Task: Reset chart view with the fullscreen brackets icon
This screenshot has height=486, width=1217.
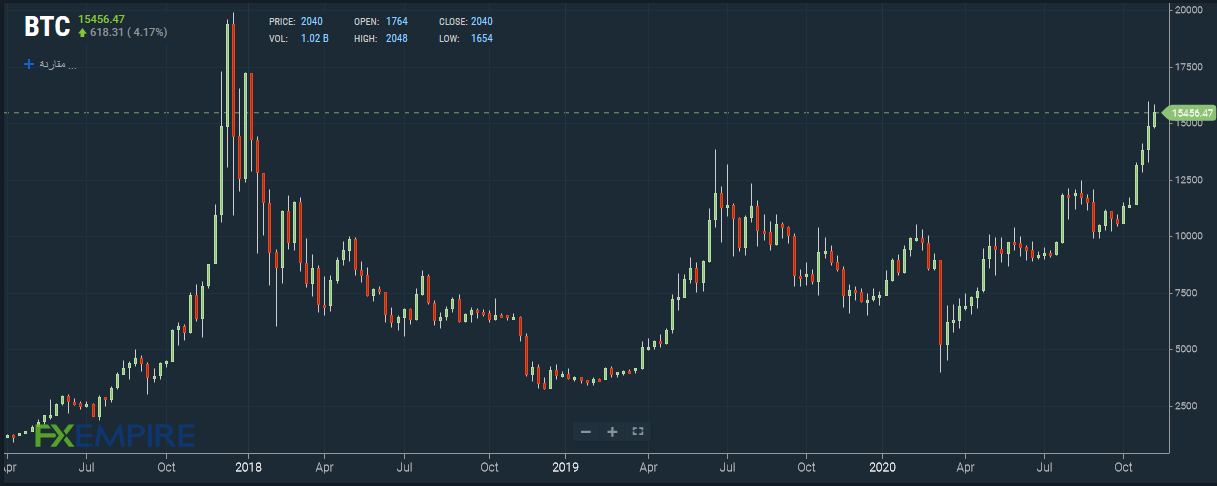Action: coord(638,432)
